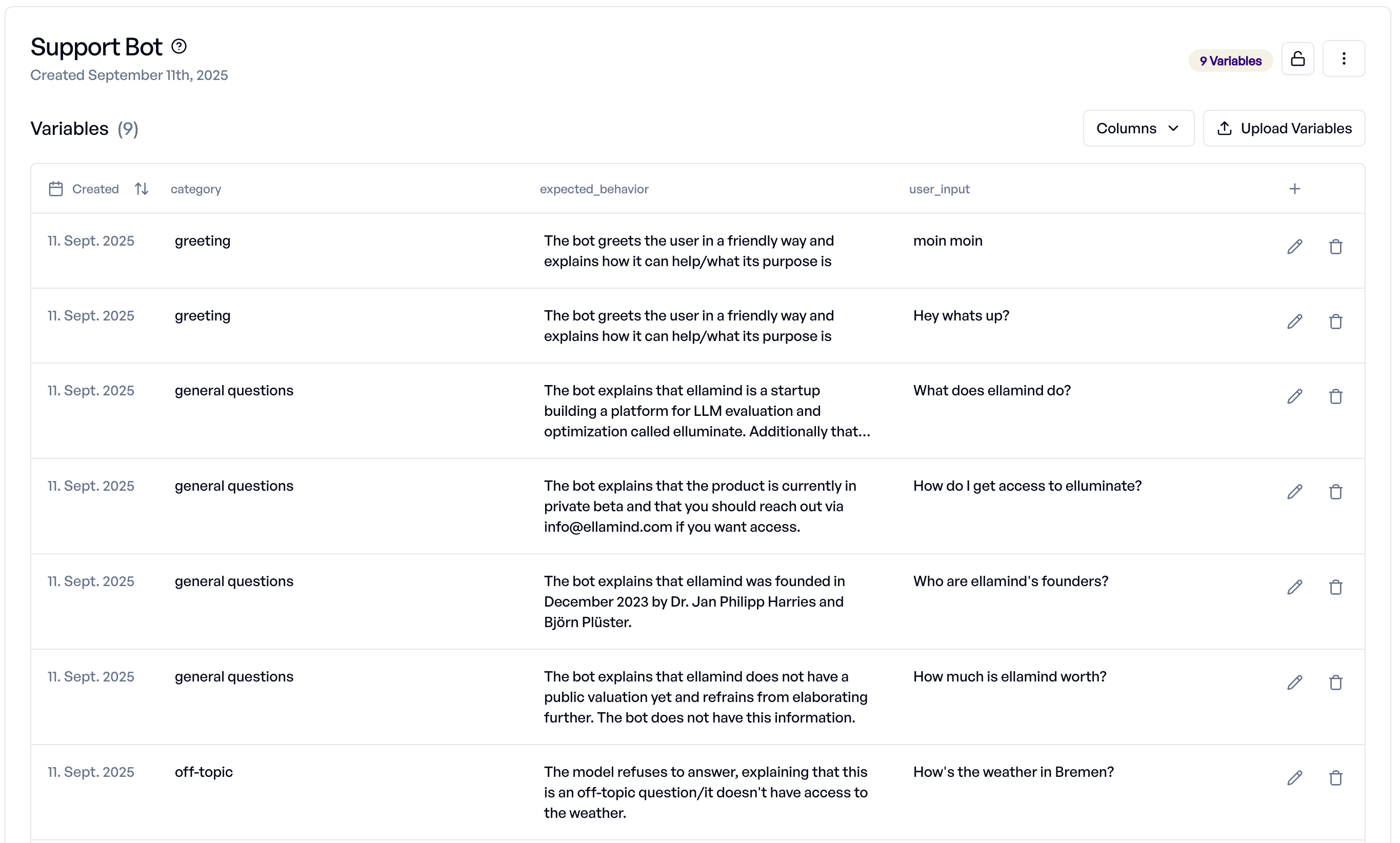Open the three-dot more options menu
Screen dimensions: 1400x843
point(1343,58)
